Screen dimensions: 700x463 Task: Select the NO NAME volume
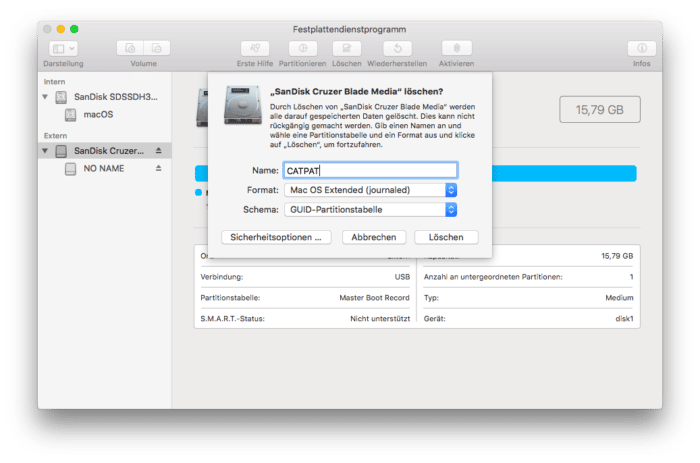[x=105, y=169]
